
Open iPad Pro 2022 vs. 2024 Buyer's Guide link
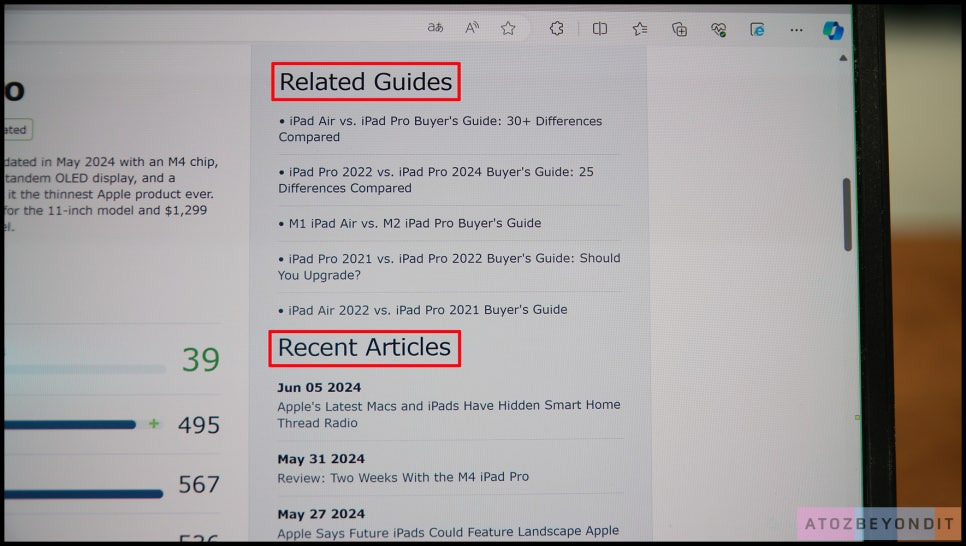(x=436, y=180)
